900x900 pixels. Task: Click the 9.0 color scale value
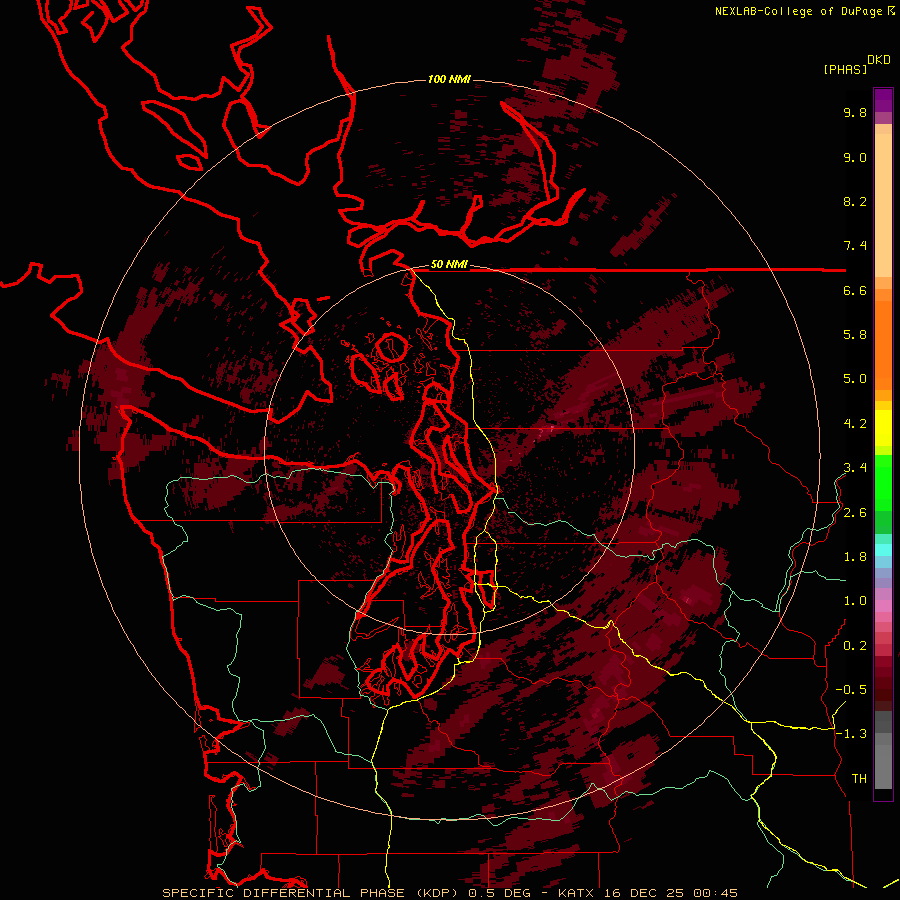tap(855, 158)
